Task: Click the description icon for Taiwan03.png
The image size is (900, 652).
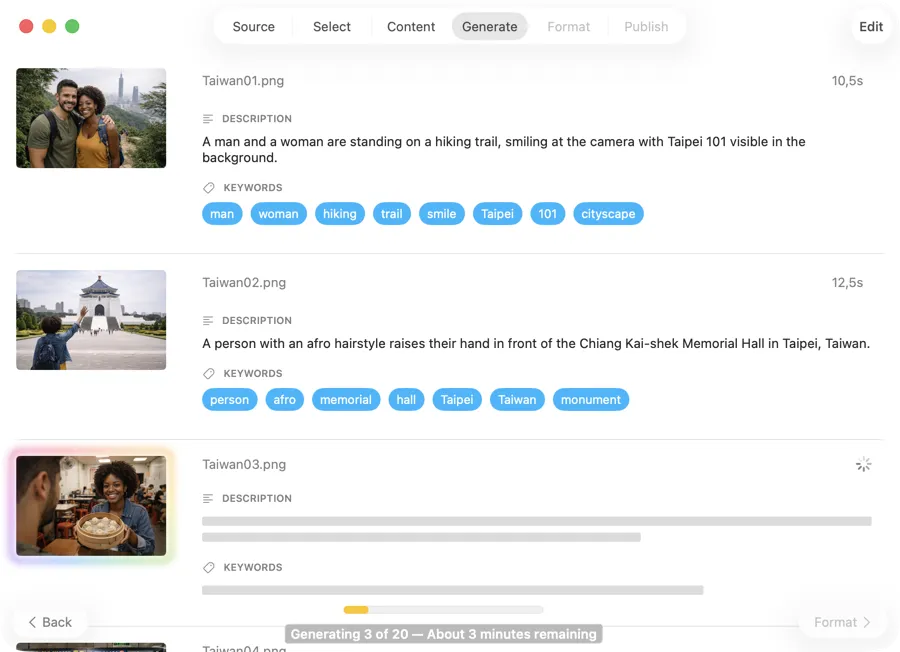Action: 208,499
